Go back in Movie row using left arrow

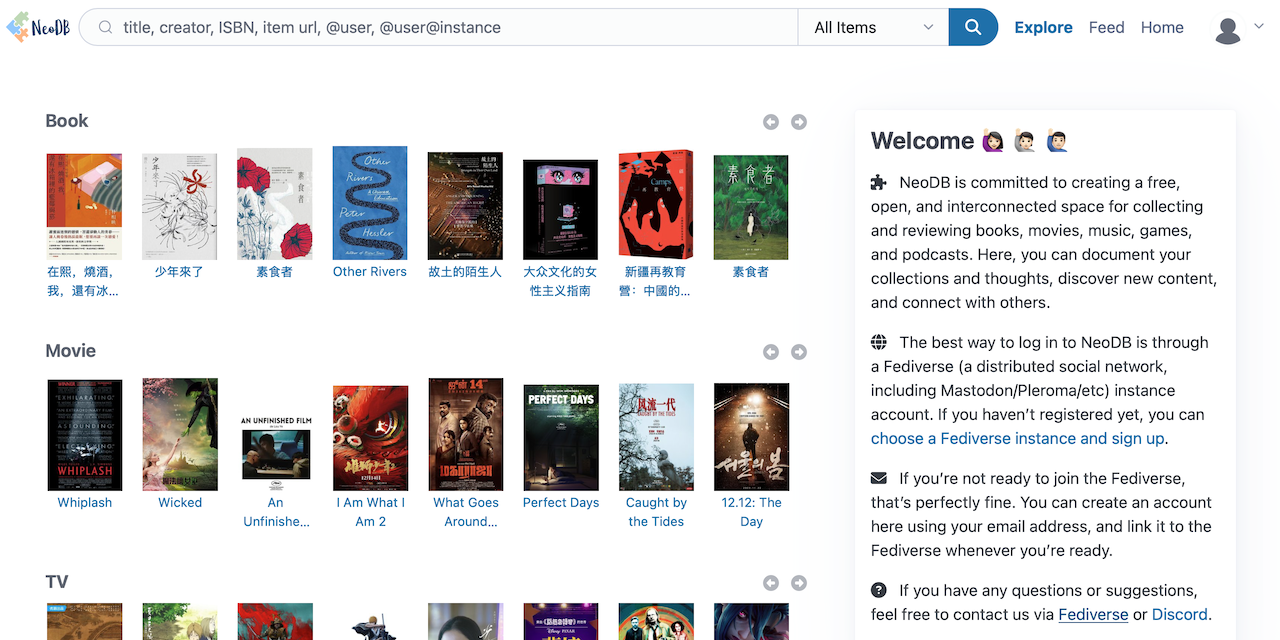pos(770,352)
